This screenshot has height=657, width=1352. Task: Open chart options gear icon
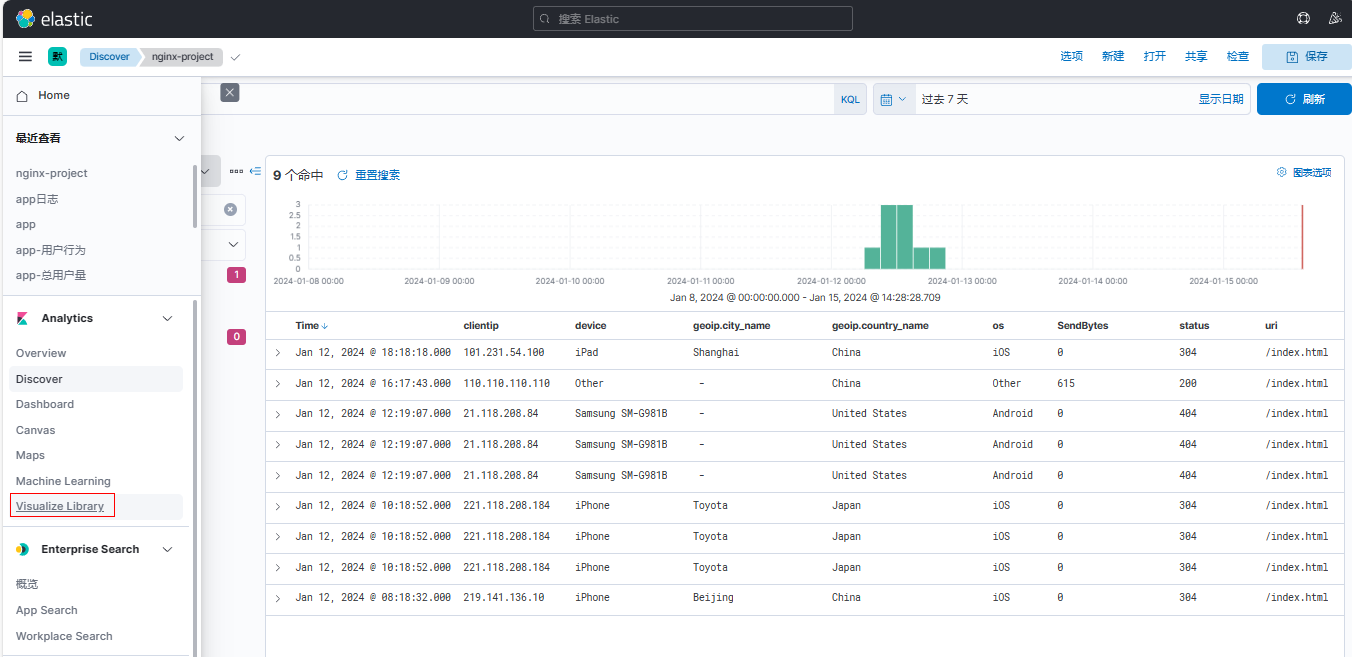tap(1281, 172)
